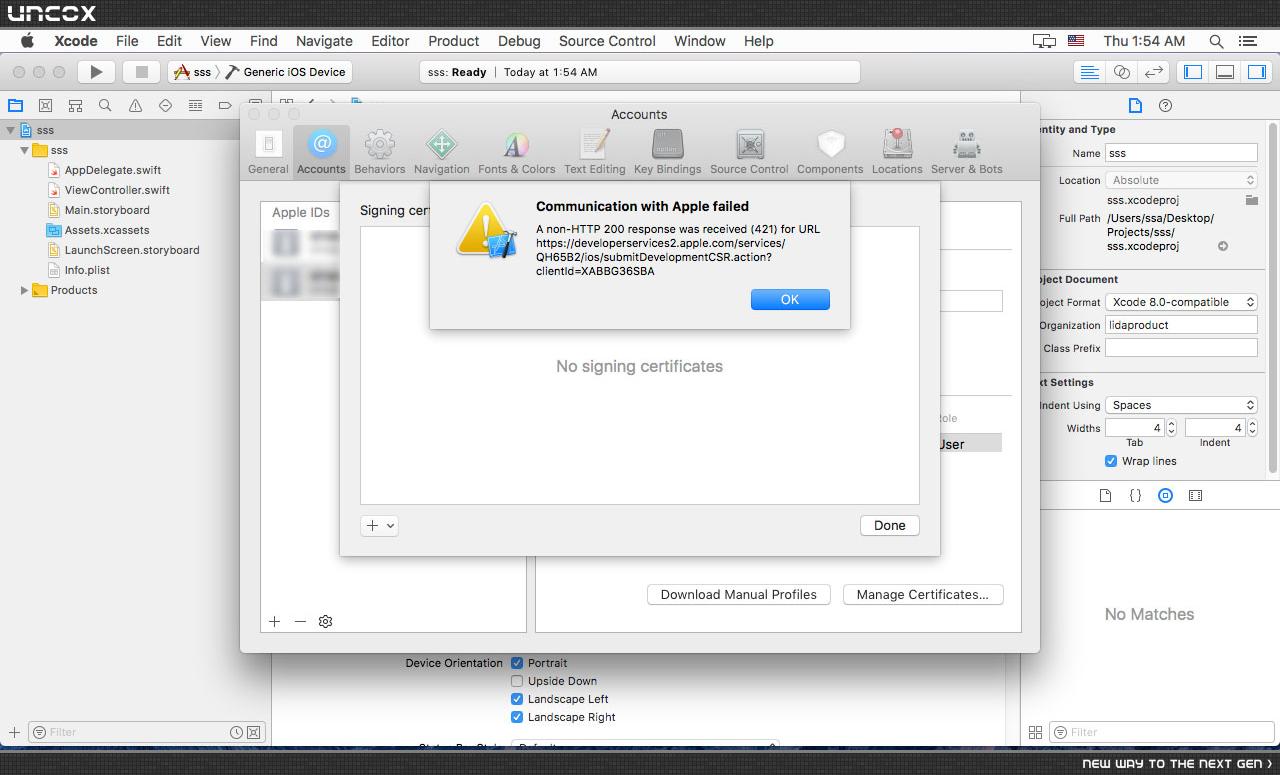This screenshot has height=775, width=1280.
Task: Open the Text Editing preferences pane
Action: point(595,152)
